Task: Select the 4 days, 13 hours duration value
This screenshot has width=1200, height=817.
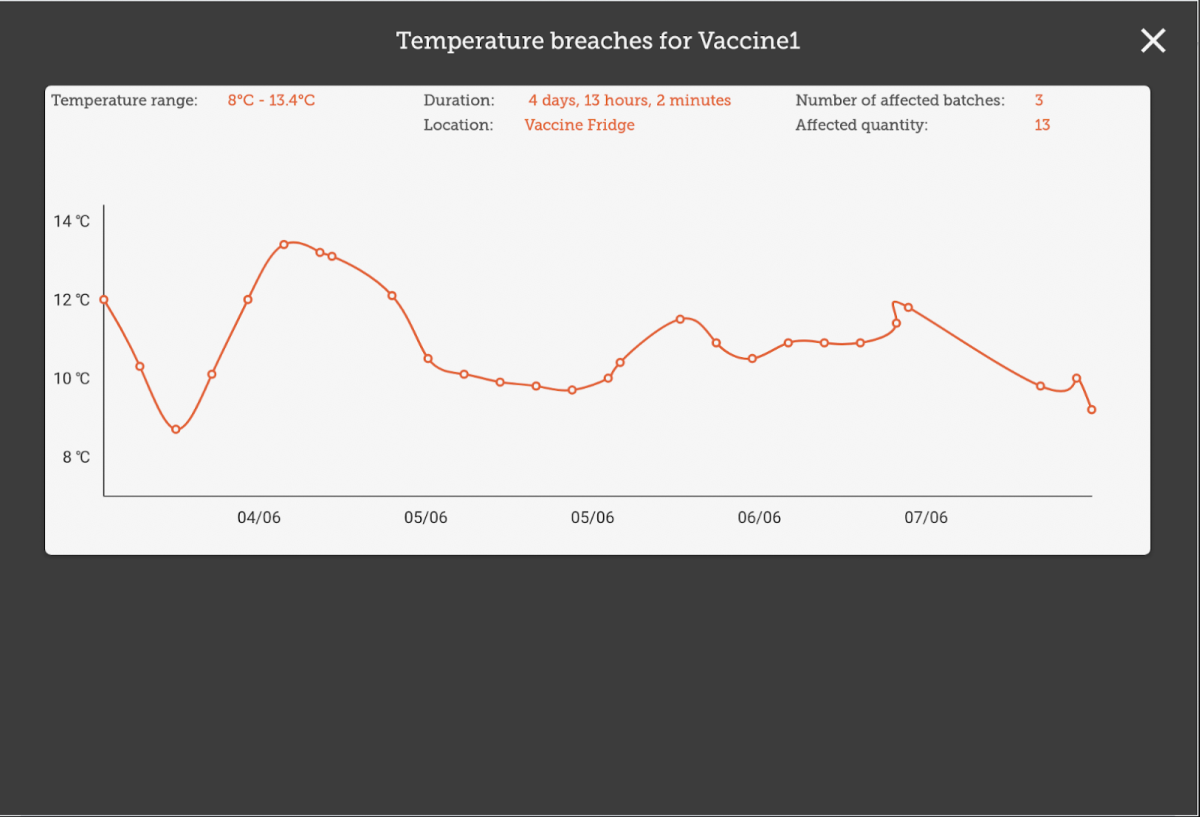Action: pyautogui.click(x=629, y=100)
